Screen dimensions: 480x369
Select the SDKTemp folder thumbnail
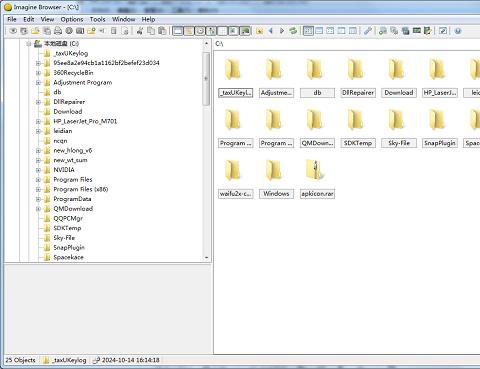pos(358,128)
